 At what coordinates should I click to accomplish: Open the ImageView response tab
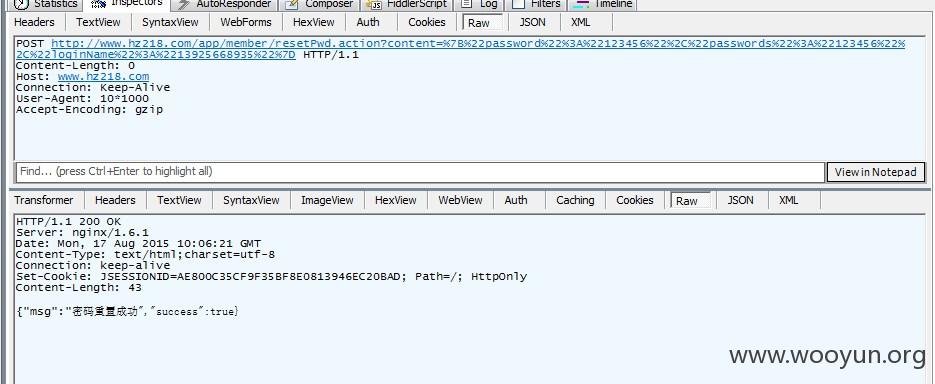(x=327, y=200)
